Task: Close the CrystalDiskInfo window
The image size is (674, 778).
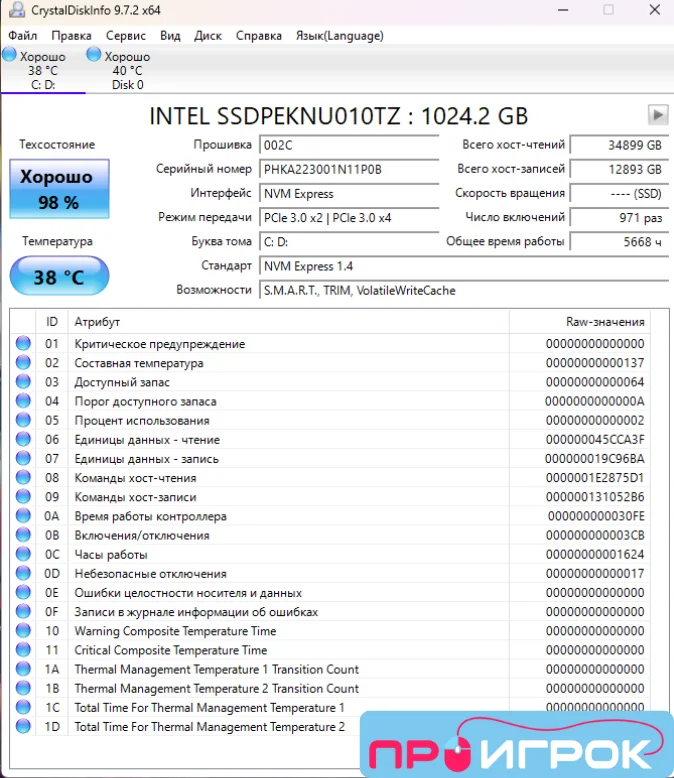Action: (654, 10)
